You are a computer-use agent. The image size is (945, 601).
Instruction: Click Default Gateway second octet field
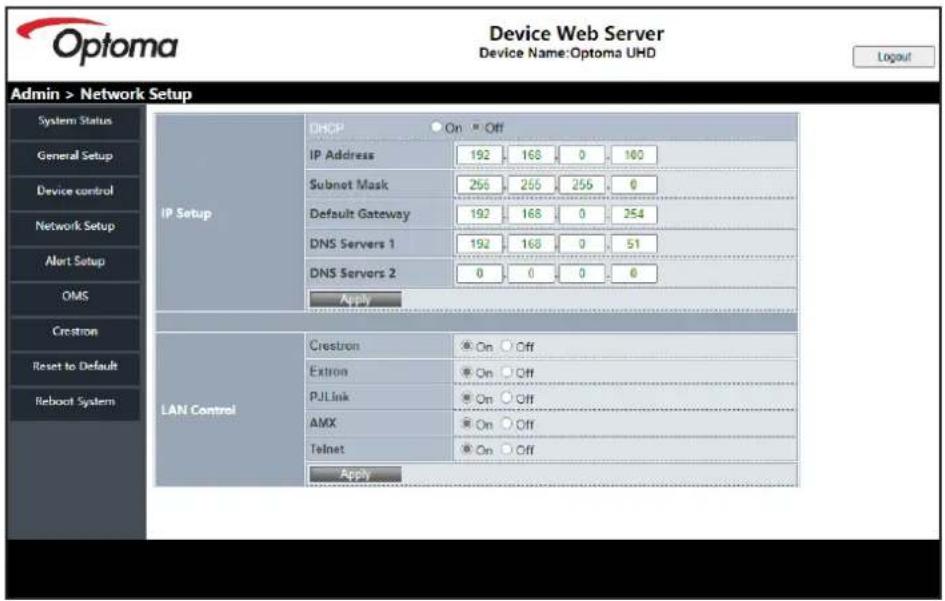(531, 214)
